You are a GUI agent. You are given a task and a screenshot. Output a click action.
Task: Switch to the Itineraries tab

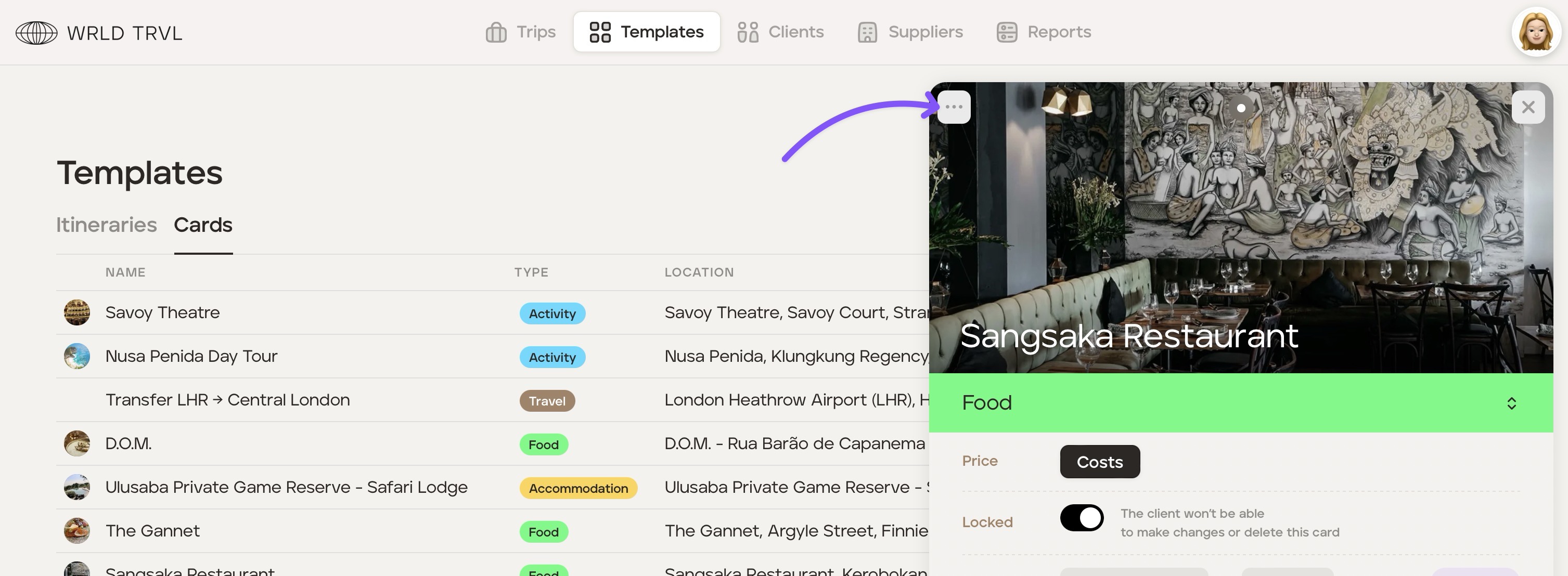pyautogui.click(x=107, y=225)
